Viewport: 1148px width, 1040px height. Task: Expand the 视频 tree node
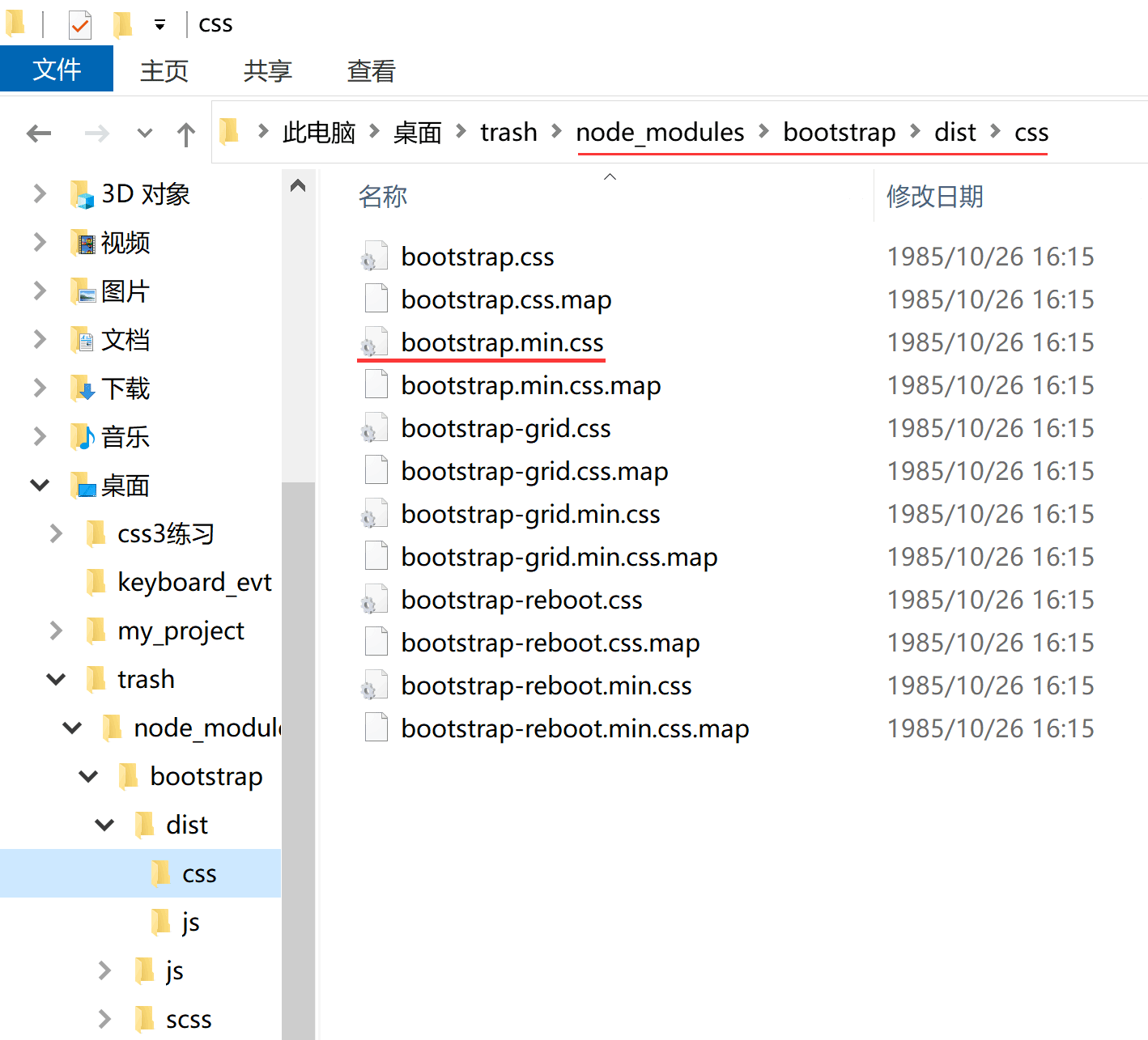pyautogui.click(x=40, y=243)
